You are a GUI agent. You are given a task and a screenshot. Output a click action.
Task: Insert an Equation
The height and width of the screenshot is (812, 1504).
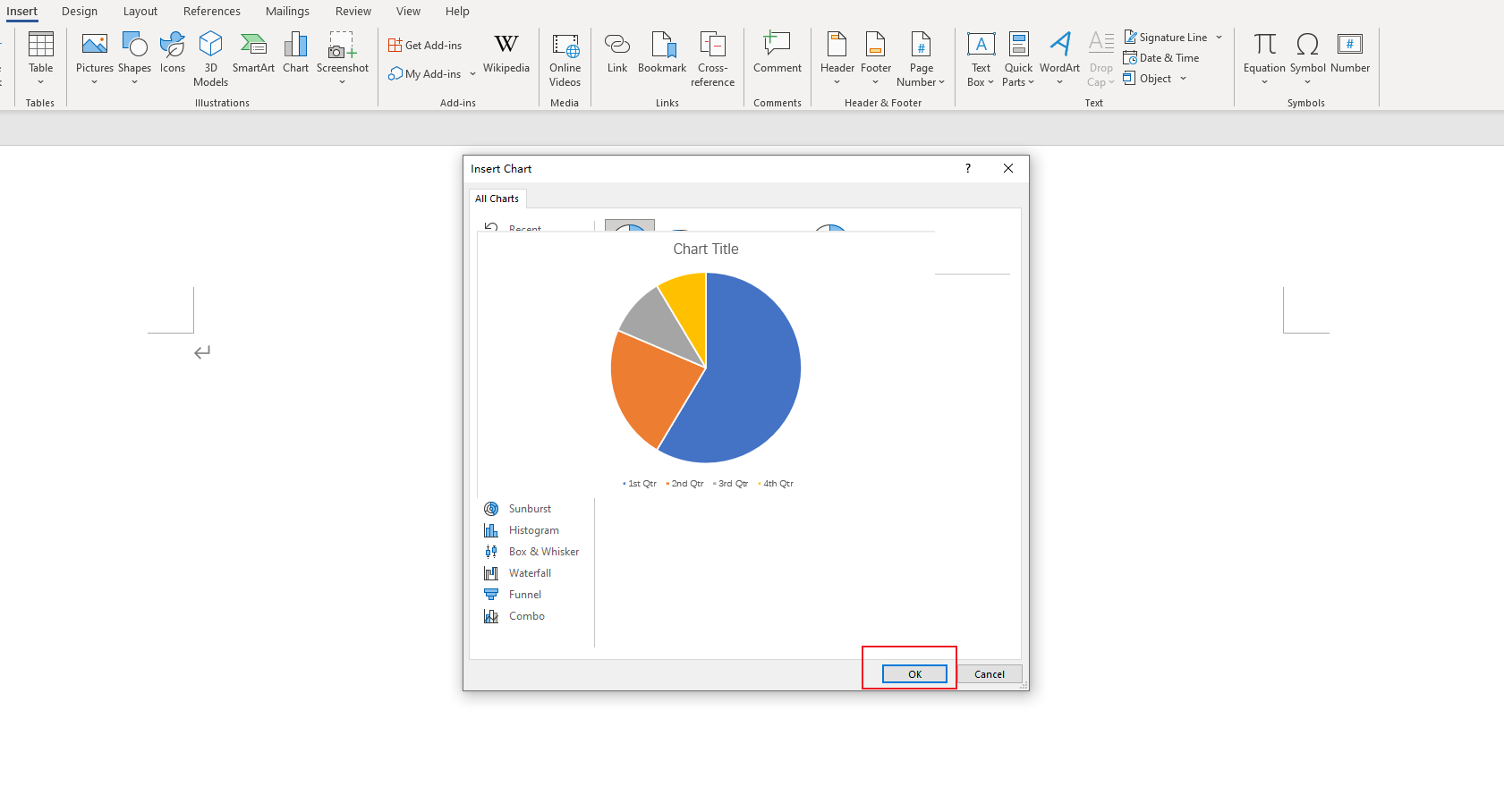1264,59
